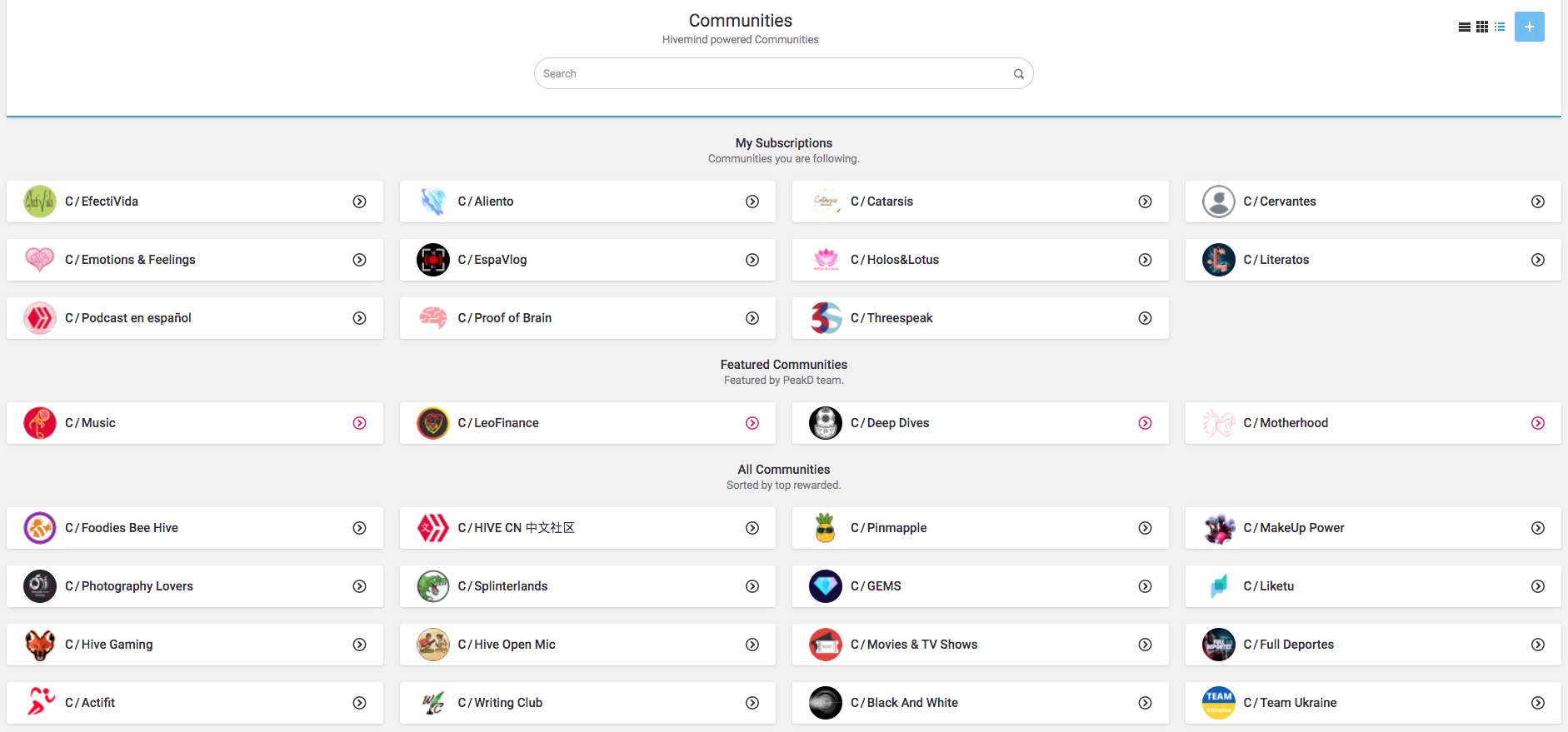Expand C/GEMS using its arrow icon
Image resolution: width=1568 pixels, height=732 pixels.
click(x=1146, y=586)
